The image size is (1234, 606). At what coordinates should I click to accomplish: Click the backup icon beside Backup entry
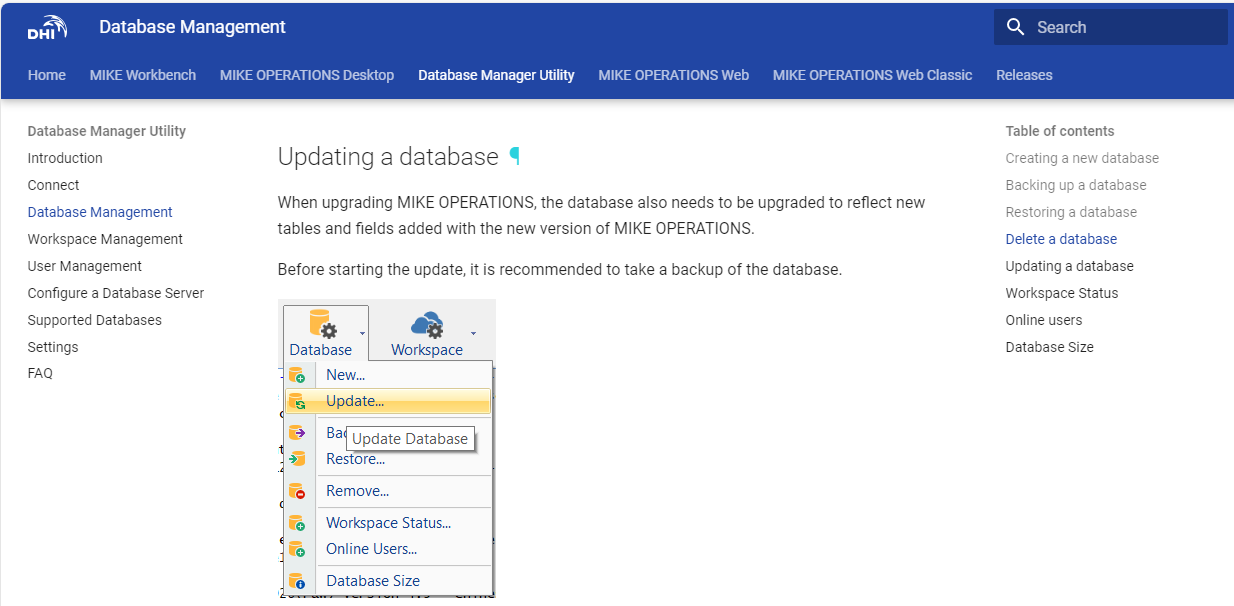pyautogui.click(x=297, y=433)
